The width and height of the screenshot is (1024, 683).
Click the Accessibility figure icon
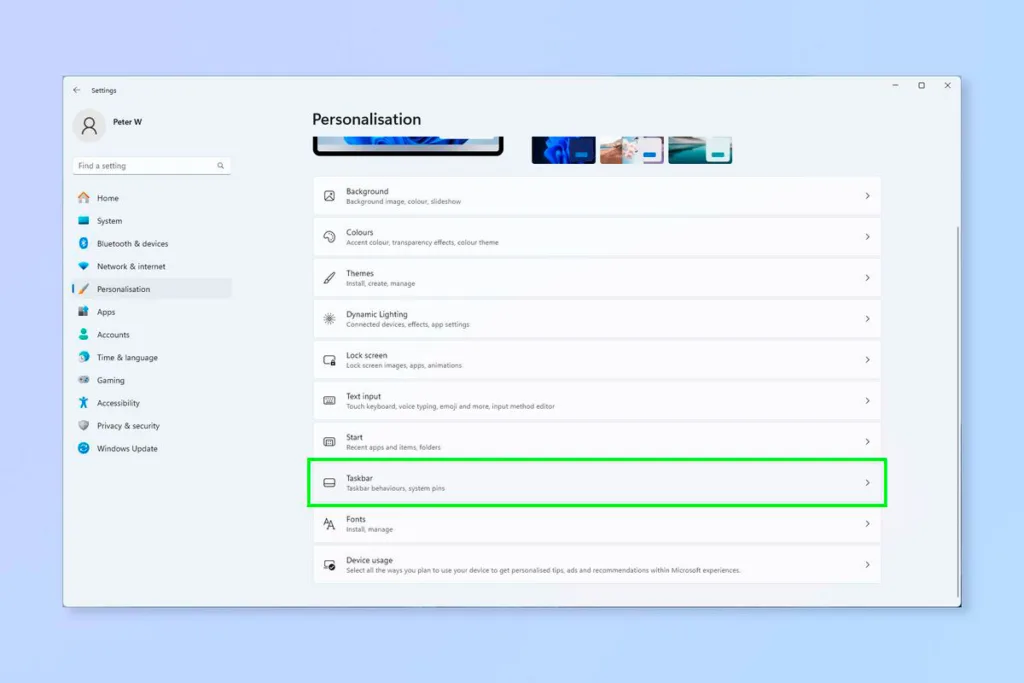pyautogui.click(x=84, y=402)
